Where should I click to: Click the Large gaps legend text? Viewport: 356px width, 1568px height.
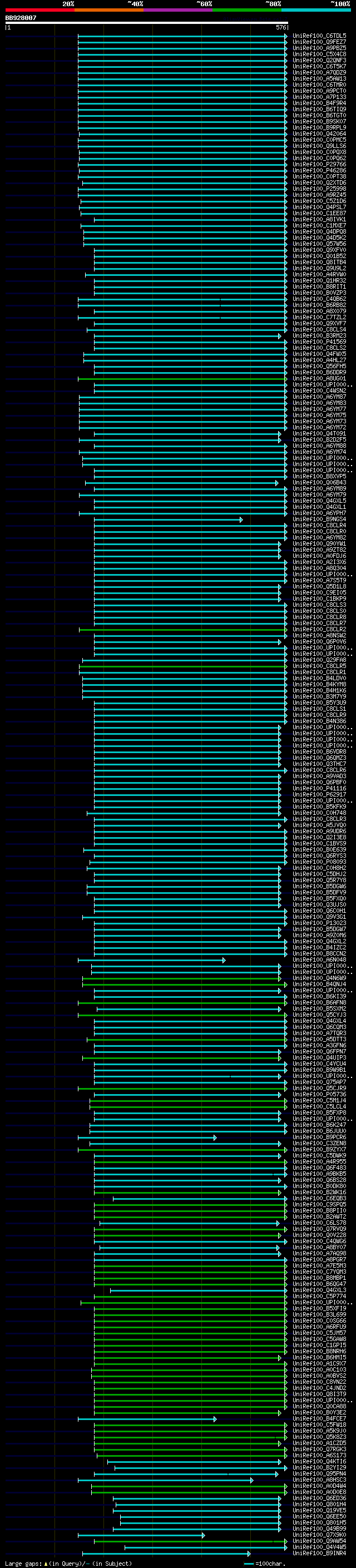pos(68,1564)
